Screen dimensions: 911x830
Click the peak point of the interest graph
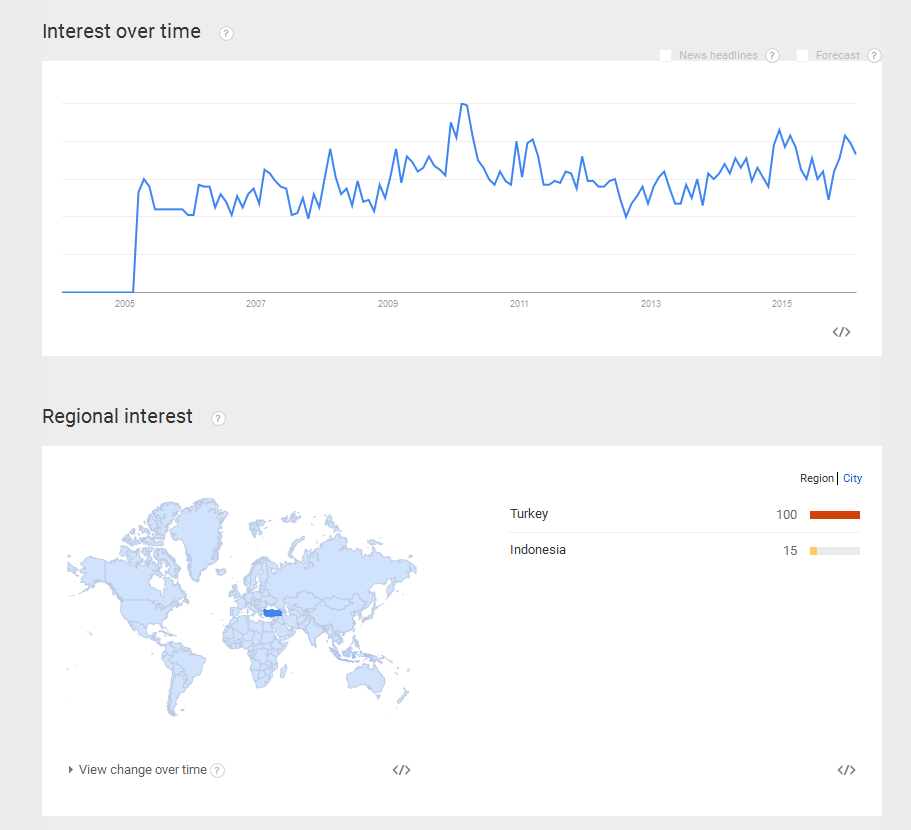click(464, 104)
